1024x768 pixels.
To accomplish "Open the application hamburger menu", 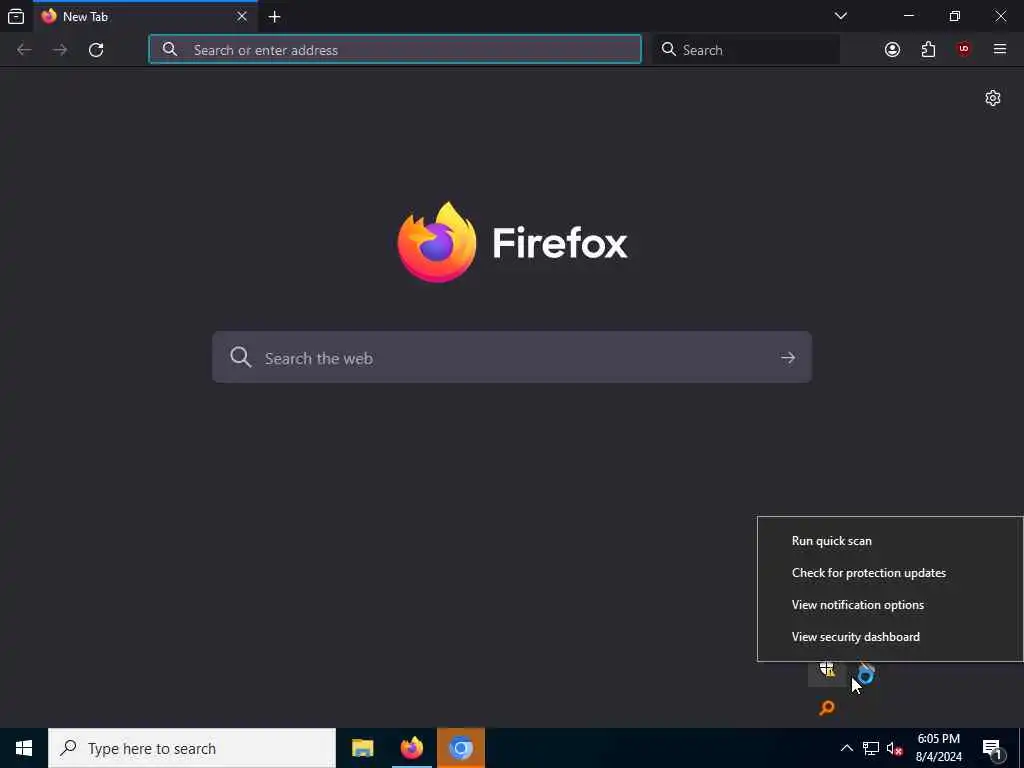I will click(x=1000, y=50).
